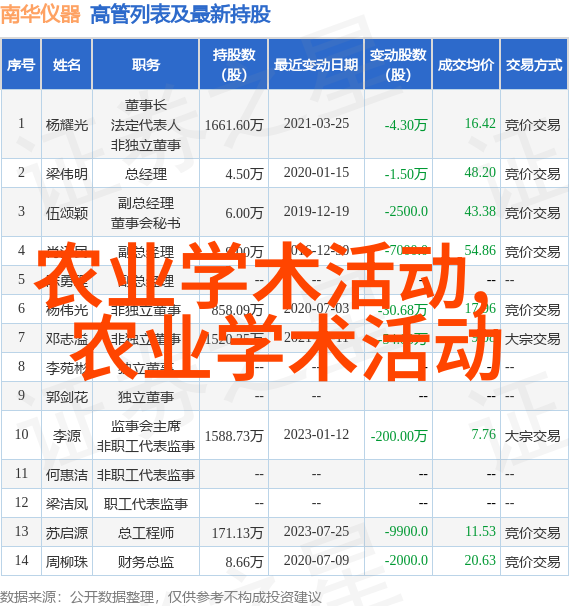Click the change value -200.00万
569x606 pixels.
click(x=399, y=436)
